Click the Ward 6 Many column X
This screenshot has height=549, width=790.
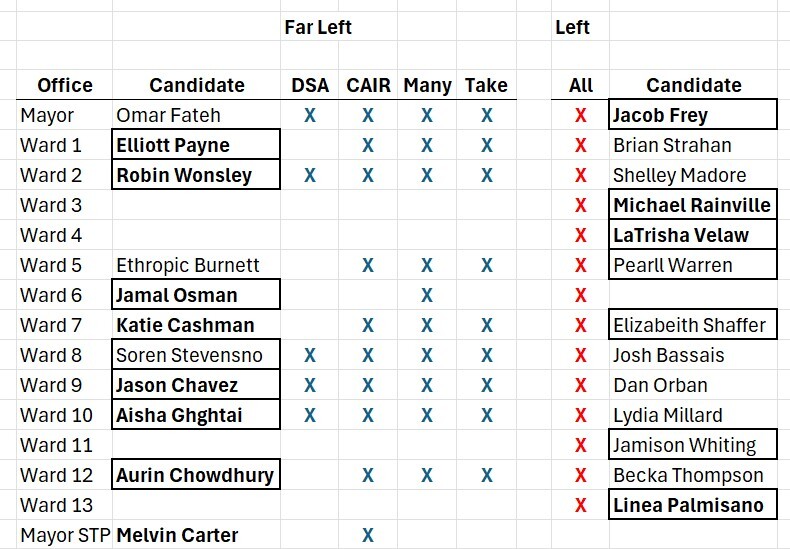(427, 295)
